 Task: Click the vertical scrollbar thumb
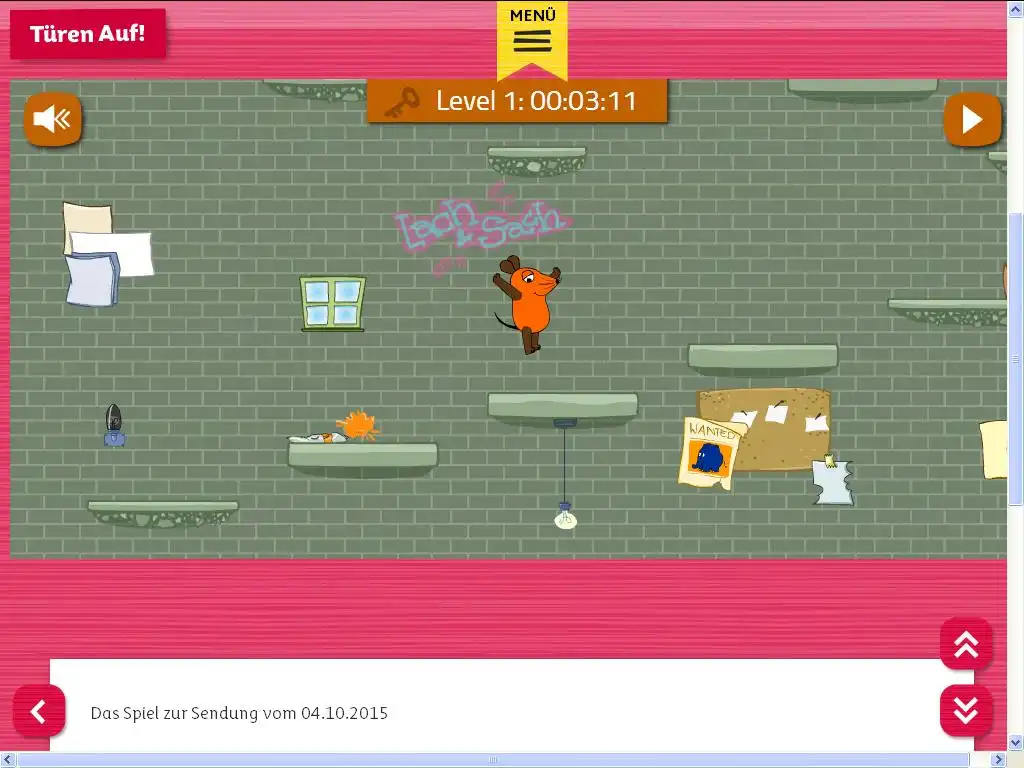1016,359
